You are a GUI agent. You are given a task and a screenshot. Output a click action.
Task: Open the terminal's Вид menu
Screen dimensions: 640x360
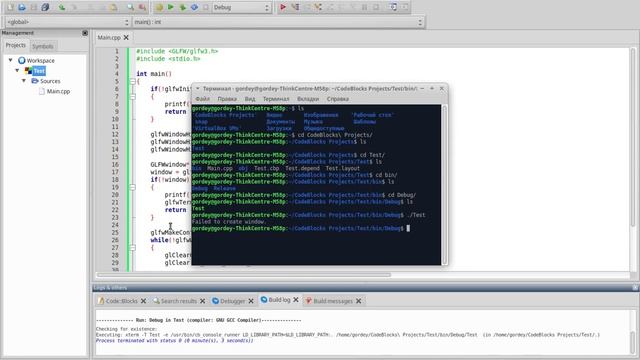[x=250, y=99]
